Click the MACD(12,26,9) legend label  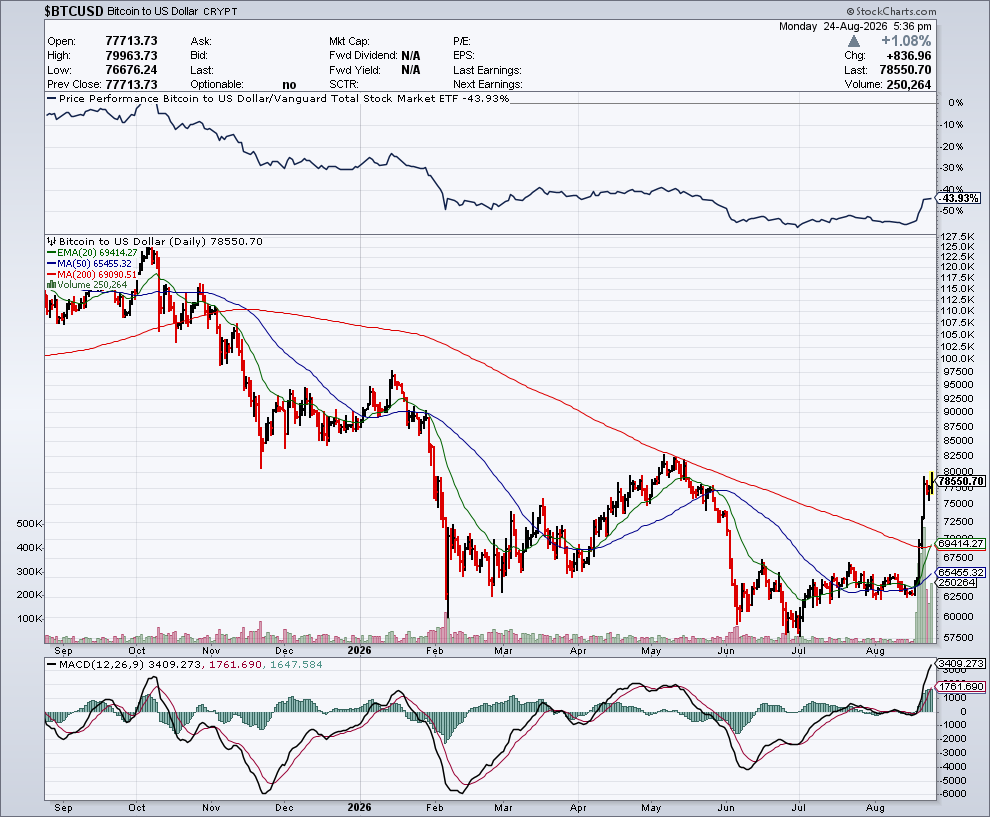pyautogui.click(x=102, y=664)
